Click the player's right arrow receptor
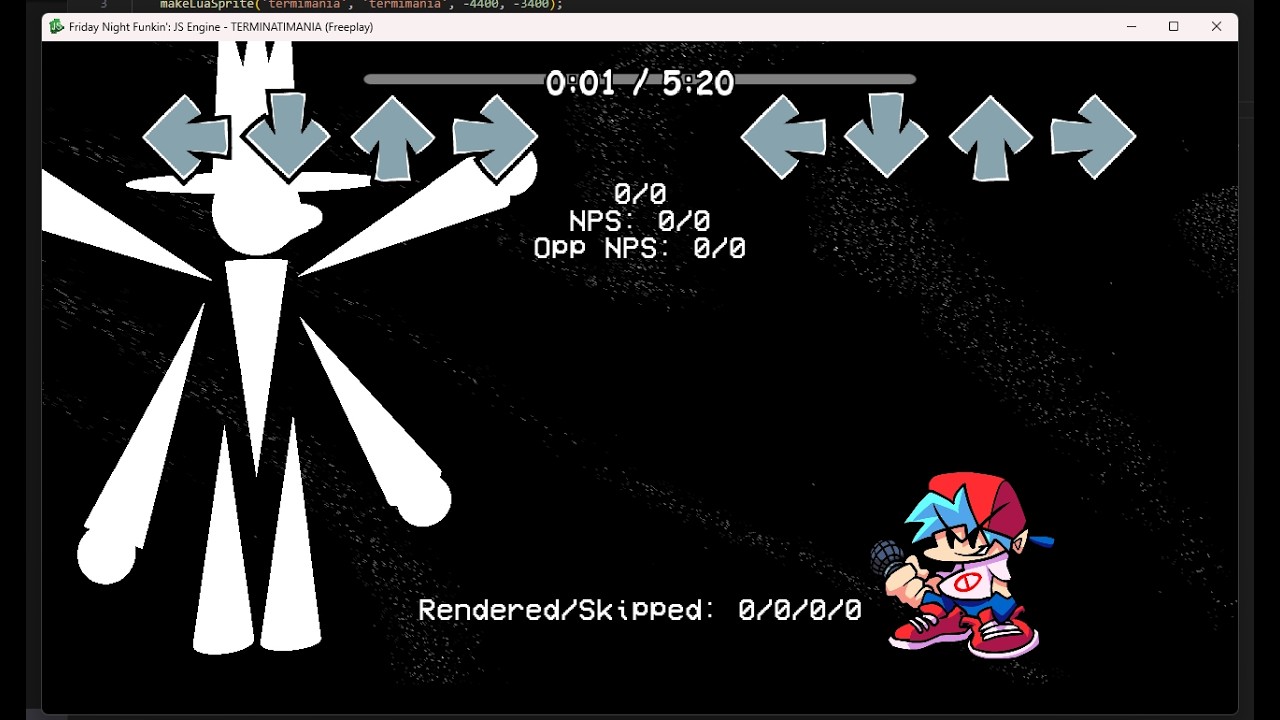This screenshot has height=720, width=1280. tap(1093, 138)
